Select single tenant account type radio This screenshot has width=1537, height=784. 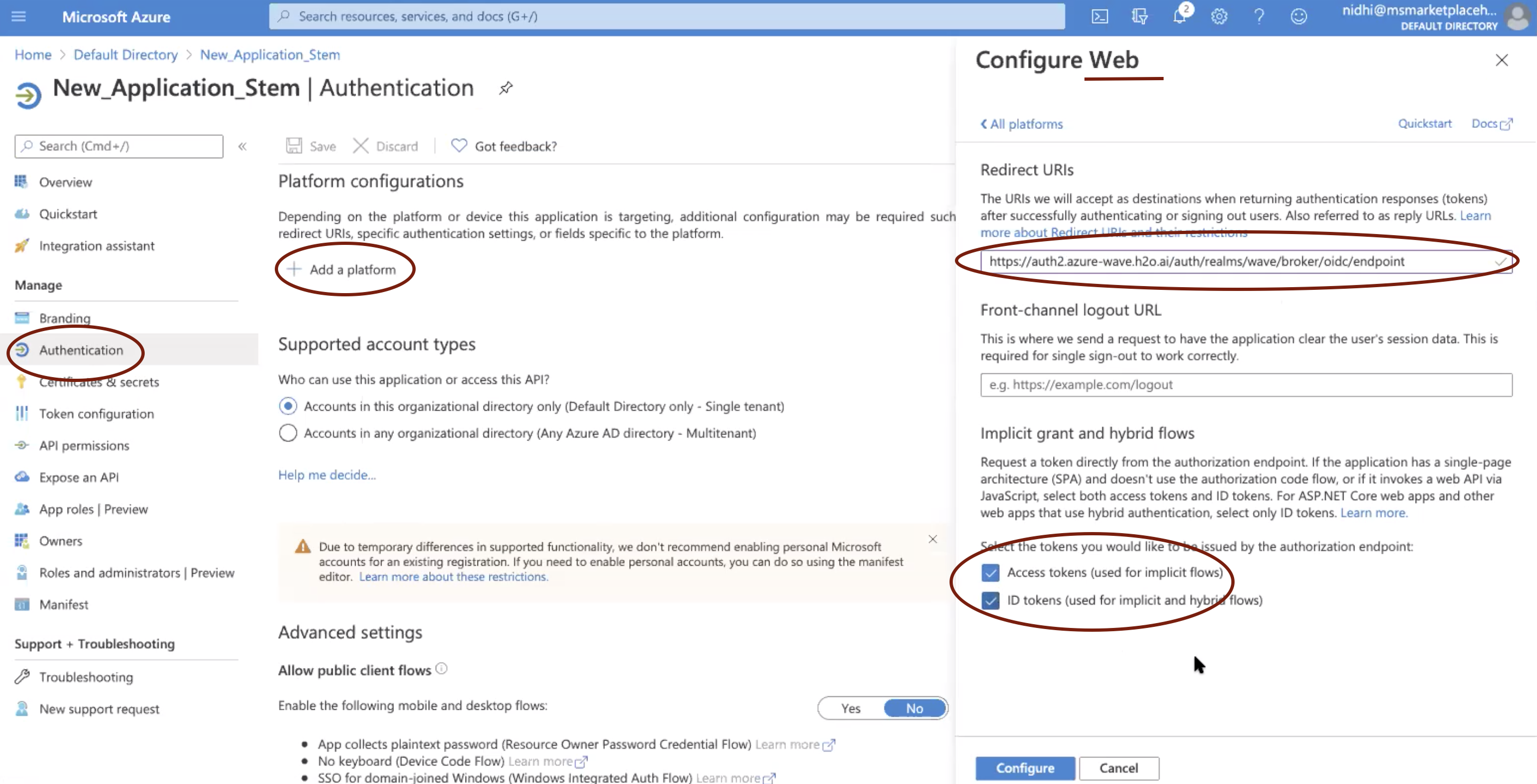[288, 406]
